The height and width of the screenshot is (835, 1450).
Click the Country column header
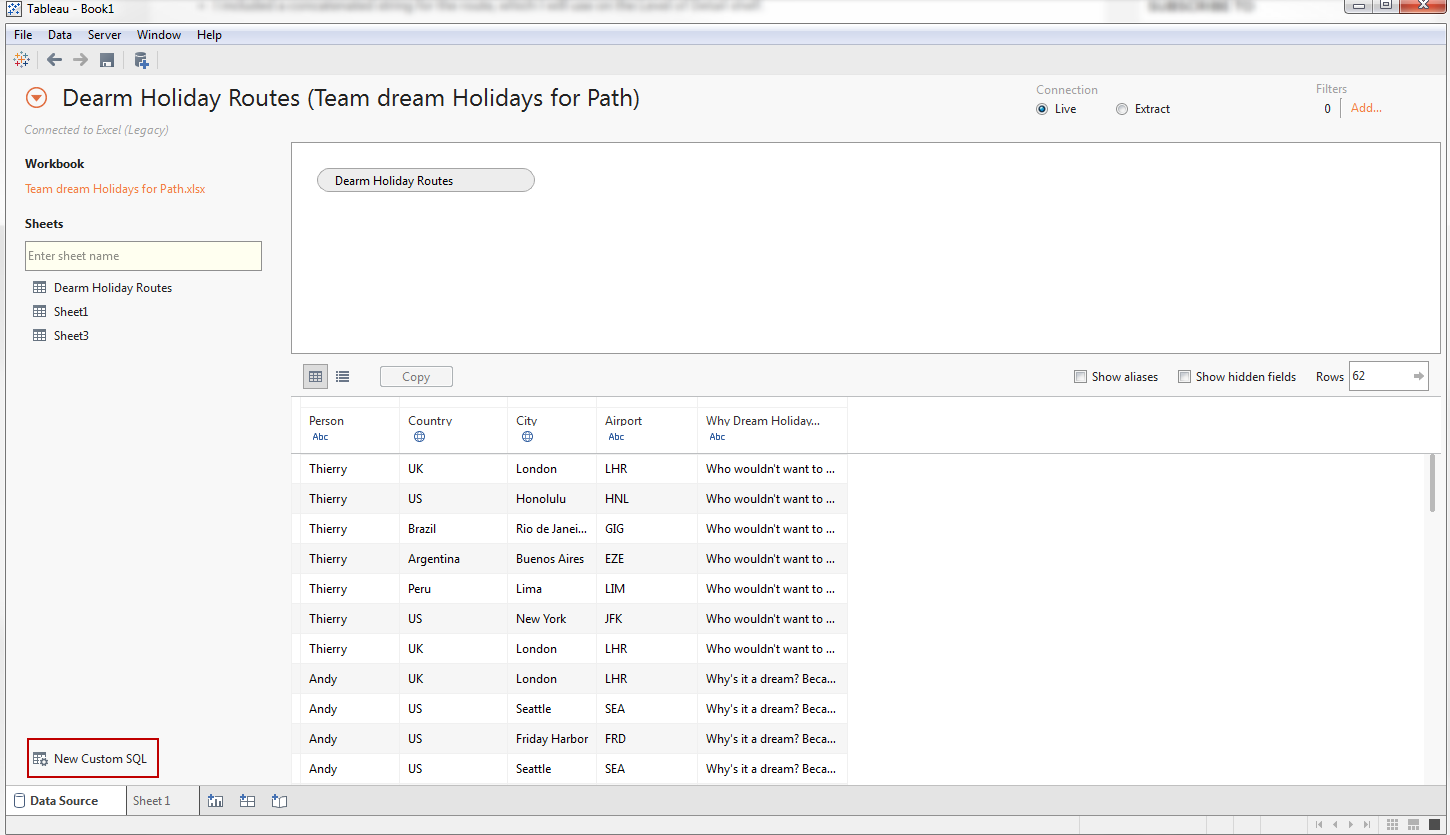pyautogui.click(x=453, y=429)
